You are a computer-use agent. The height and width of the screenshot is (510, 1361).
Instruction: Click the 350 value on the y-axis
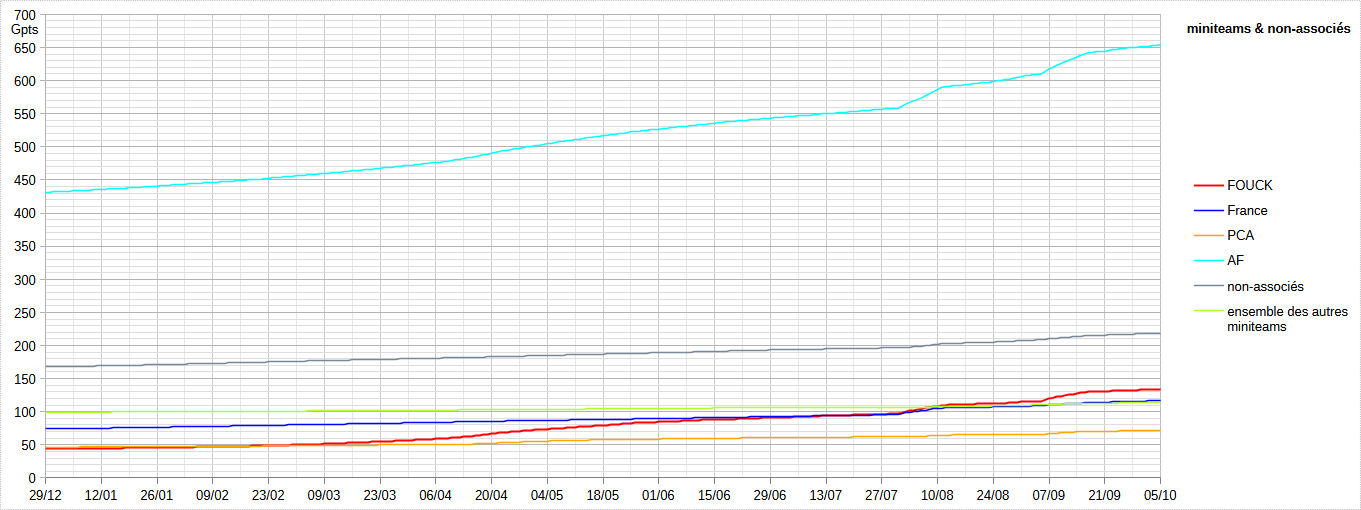pos(25,246)
